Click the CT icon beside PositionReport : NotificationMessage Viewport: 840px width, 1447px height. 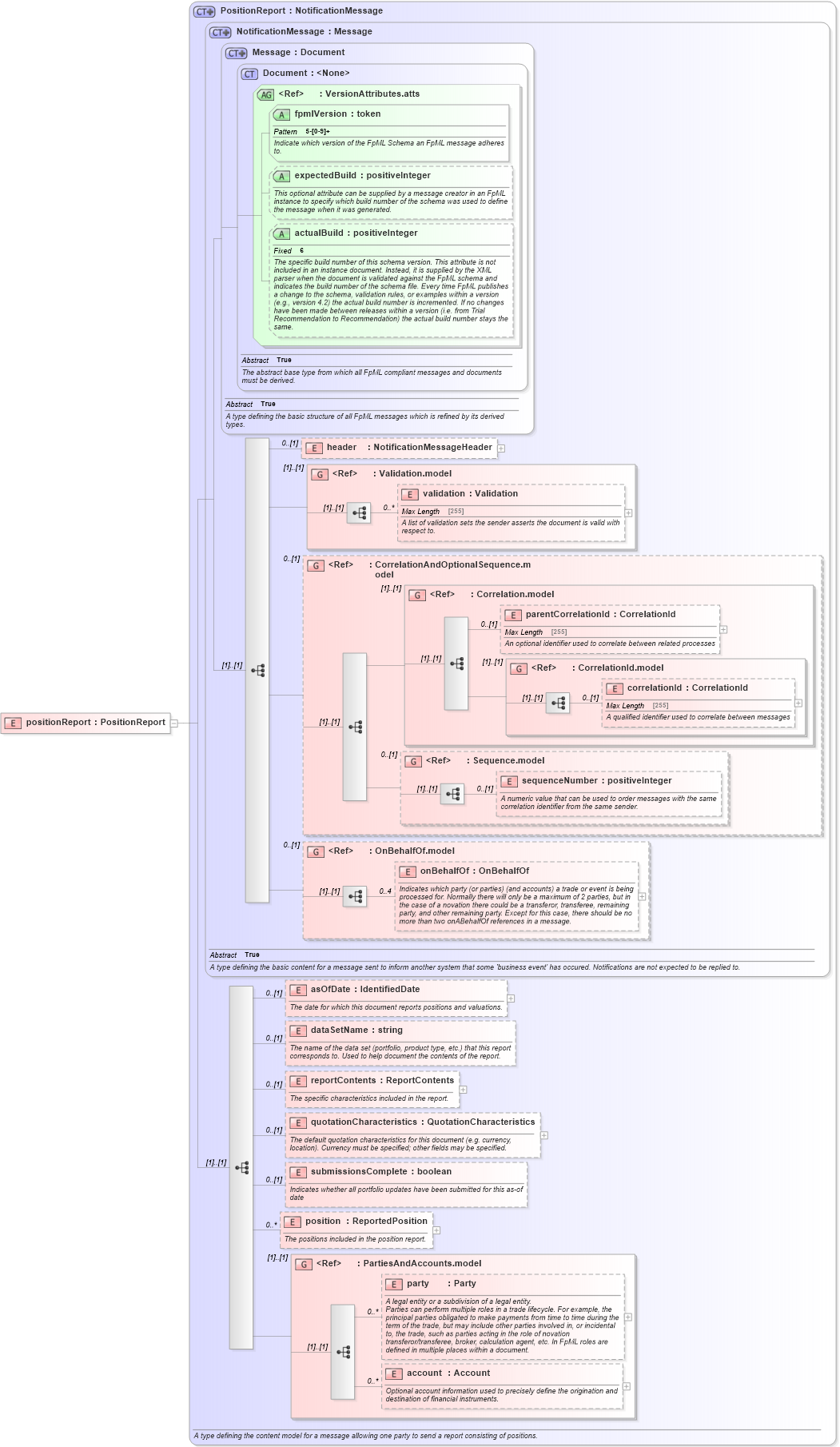point(205,11)
